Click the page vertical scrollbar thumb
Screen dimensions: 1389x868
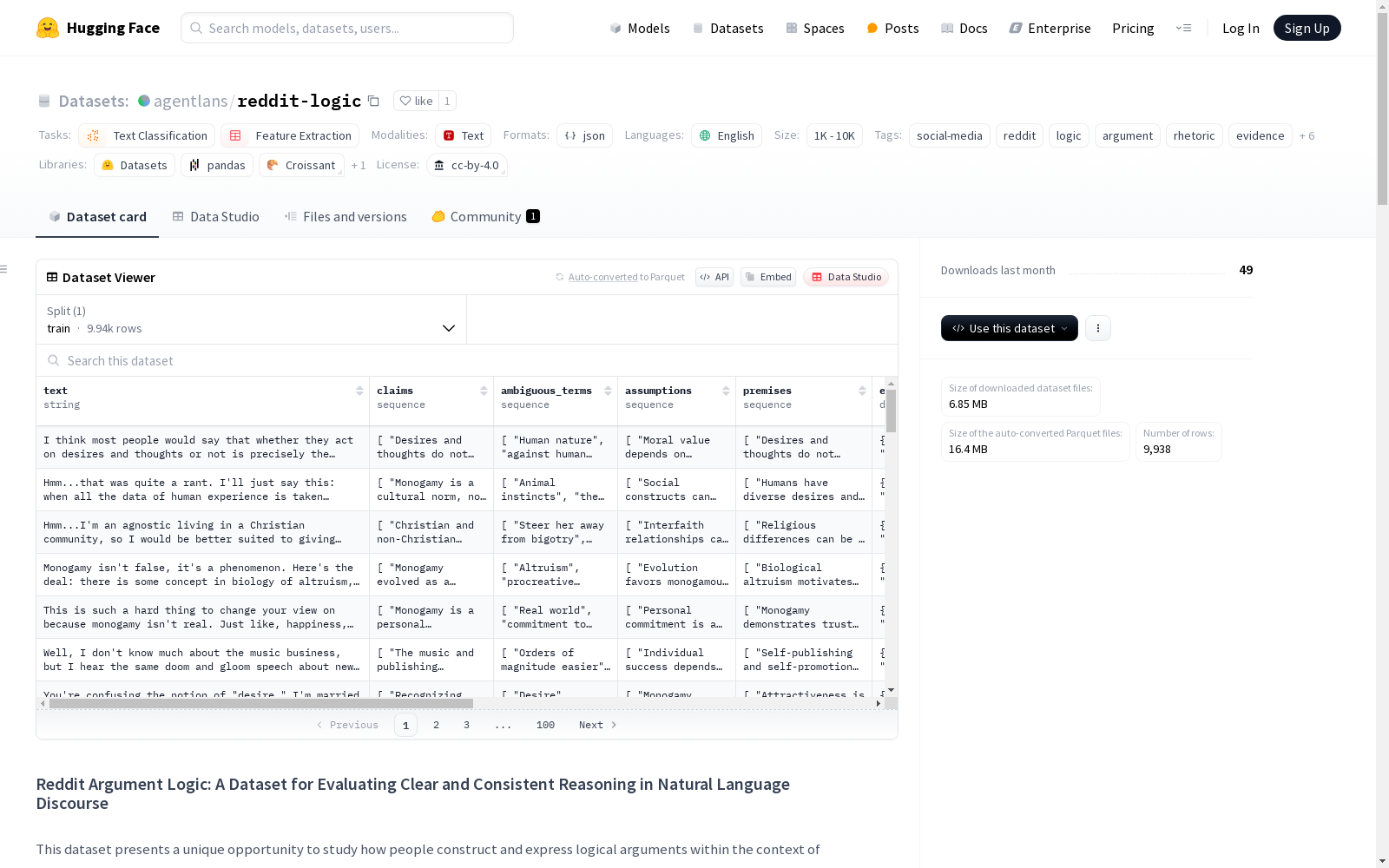pyautogui.click(x=1382, y=108)
